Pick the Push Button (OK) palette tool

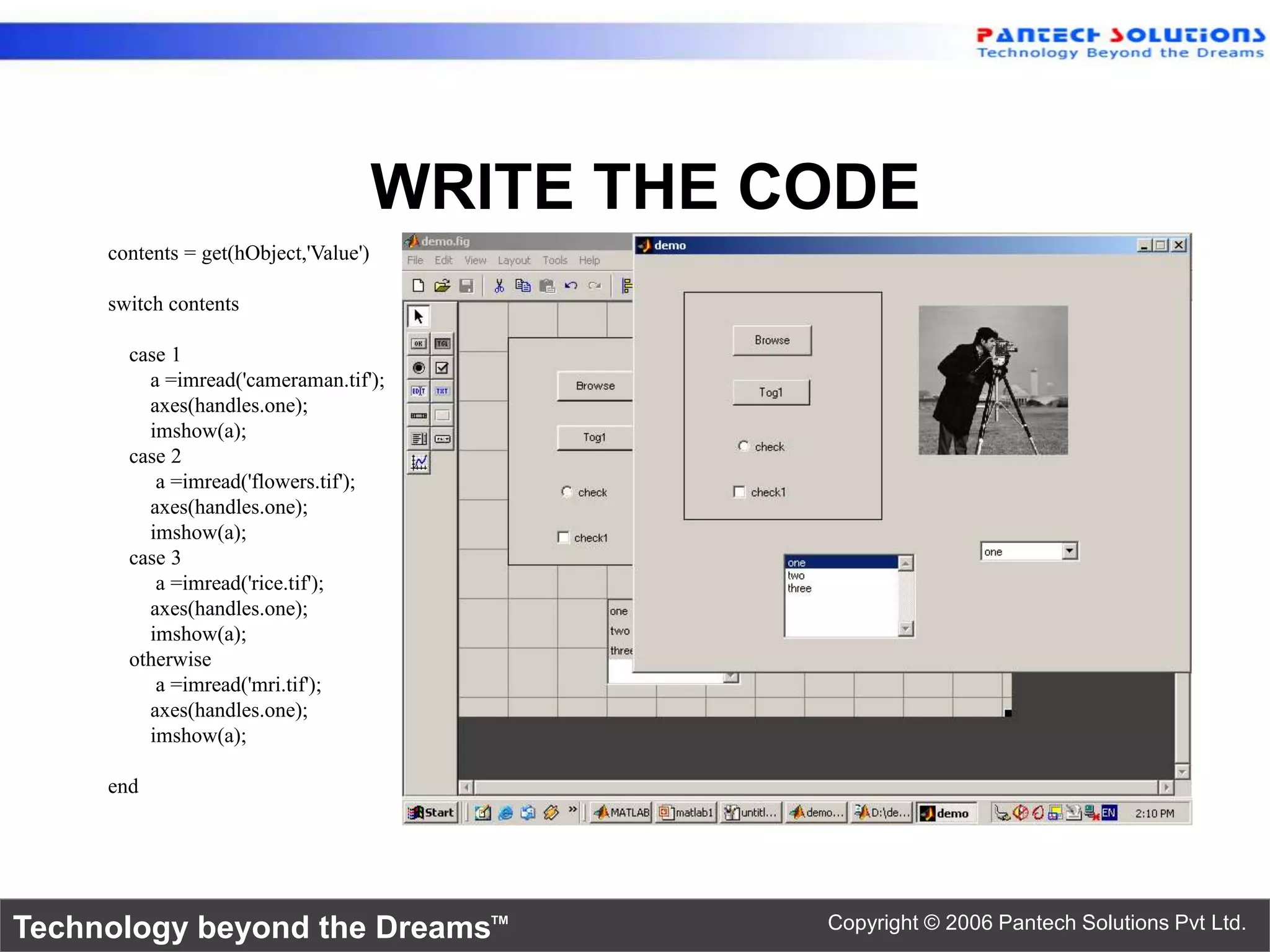click(x=419, y=343)
